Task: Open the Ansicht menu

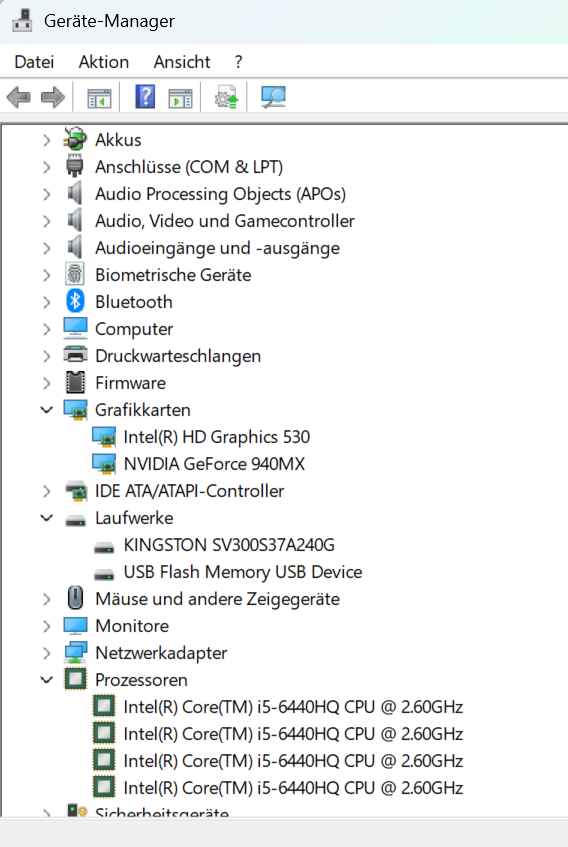Action: [x=182, y=62]
